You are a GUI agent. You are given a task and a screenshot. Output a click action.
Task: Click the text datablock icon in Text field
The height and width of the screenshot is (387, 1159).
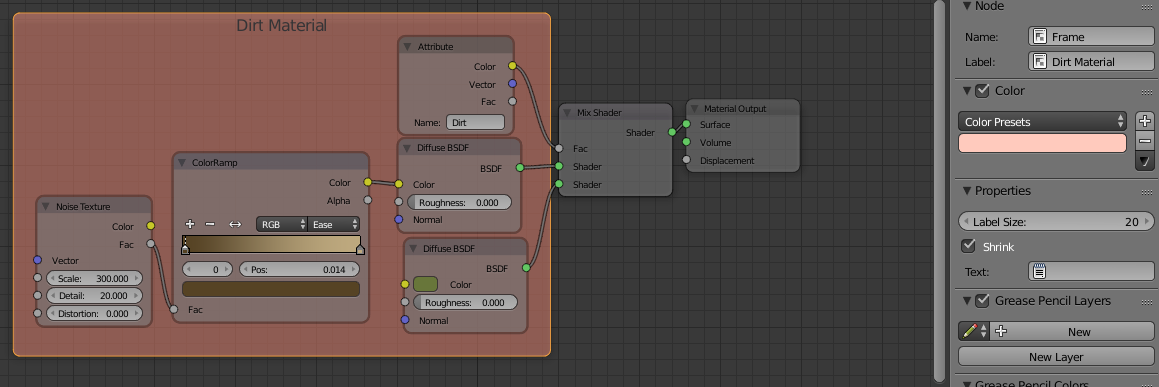tap(1039, 272)
